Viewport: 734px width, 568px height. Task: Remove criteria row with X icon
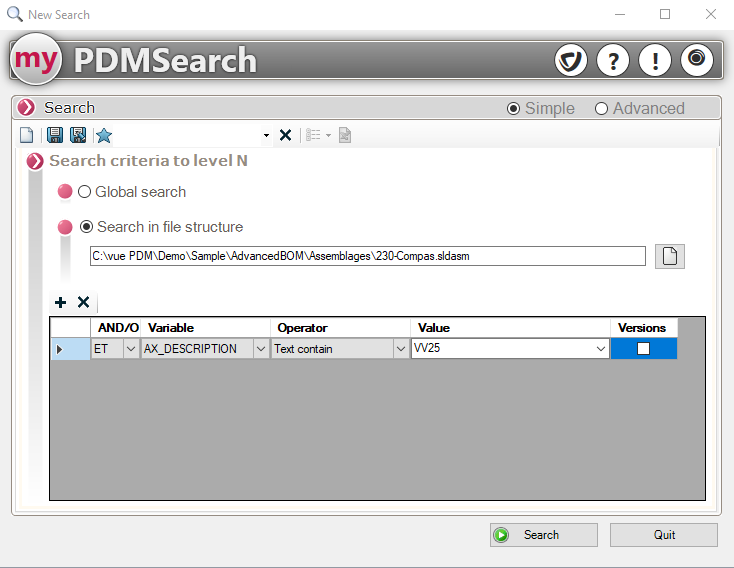click(x=84, y=302)
